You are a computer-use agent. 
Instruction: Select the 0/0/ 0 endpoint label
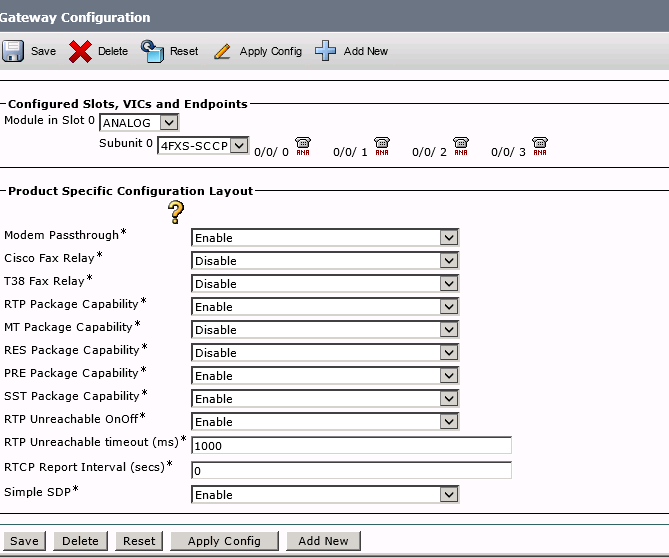271,152
